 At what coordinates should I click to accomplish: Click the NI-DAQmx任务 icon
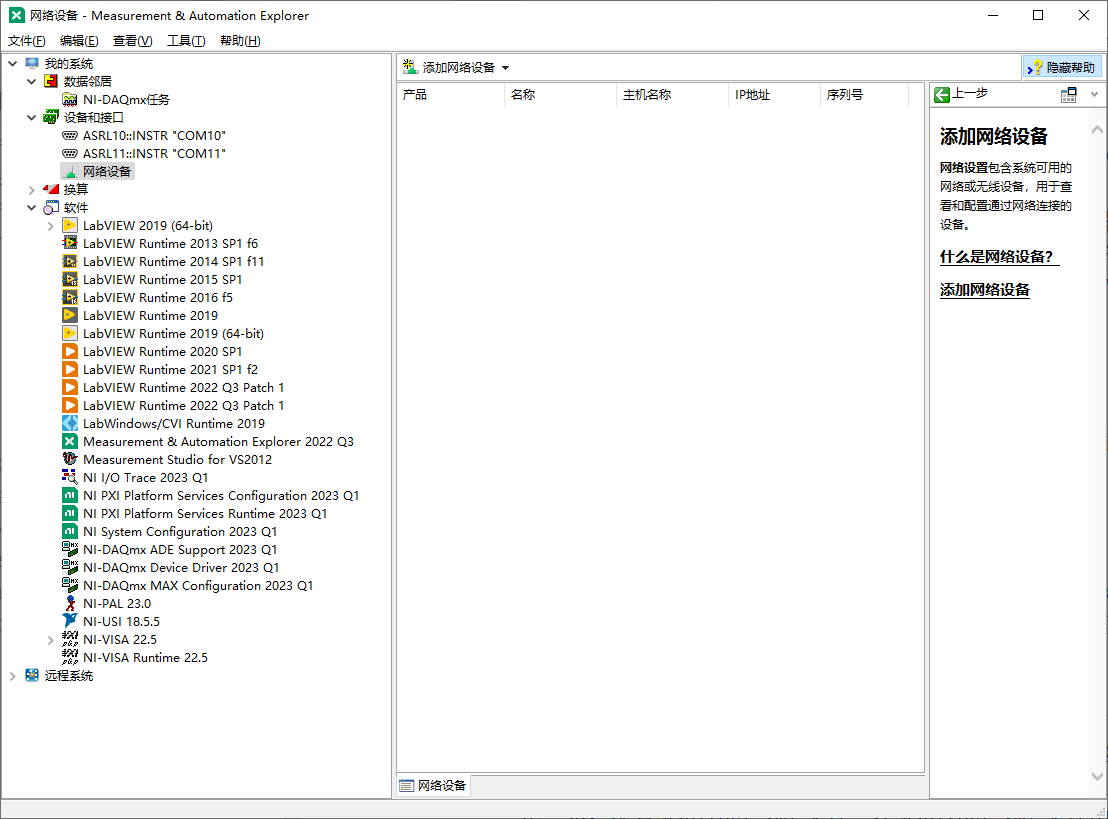(70, 100)
